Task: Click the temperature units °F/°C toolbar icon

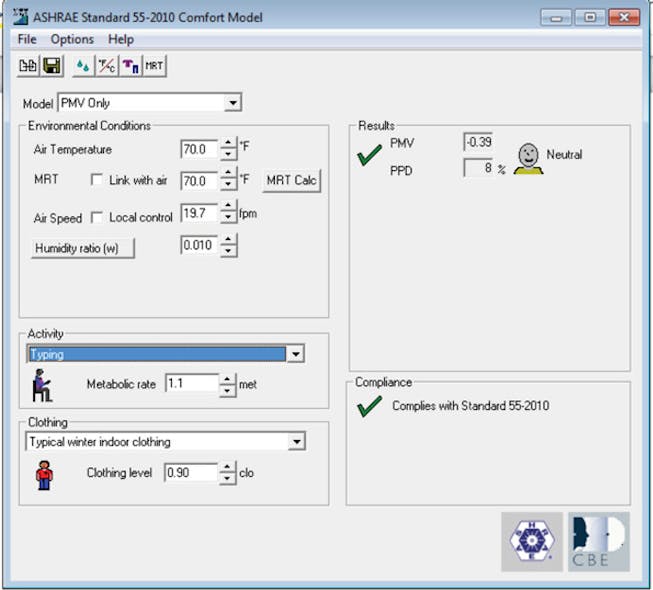Action: 106,66
